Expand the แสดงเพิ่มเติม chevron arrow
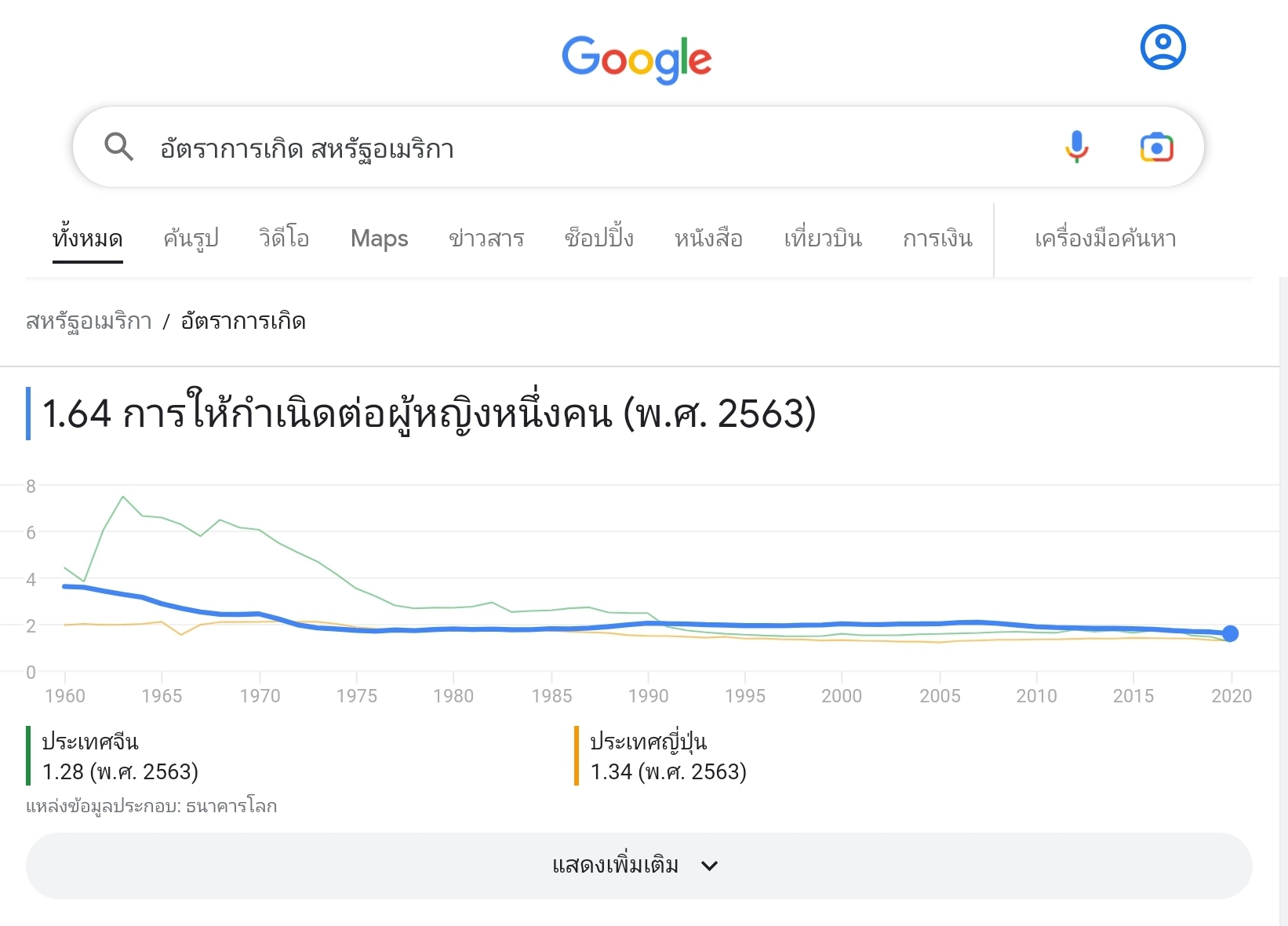This screenshot has height=926, width=1288. pos(710,866)
